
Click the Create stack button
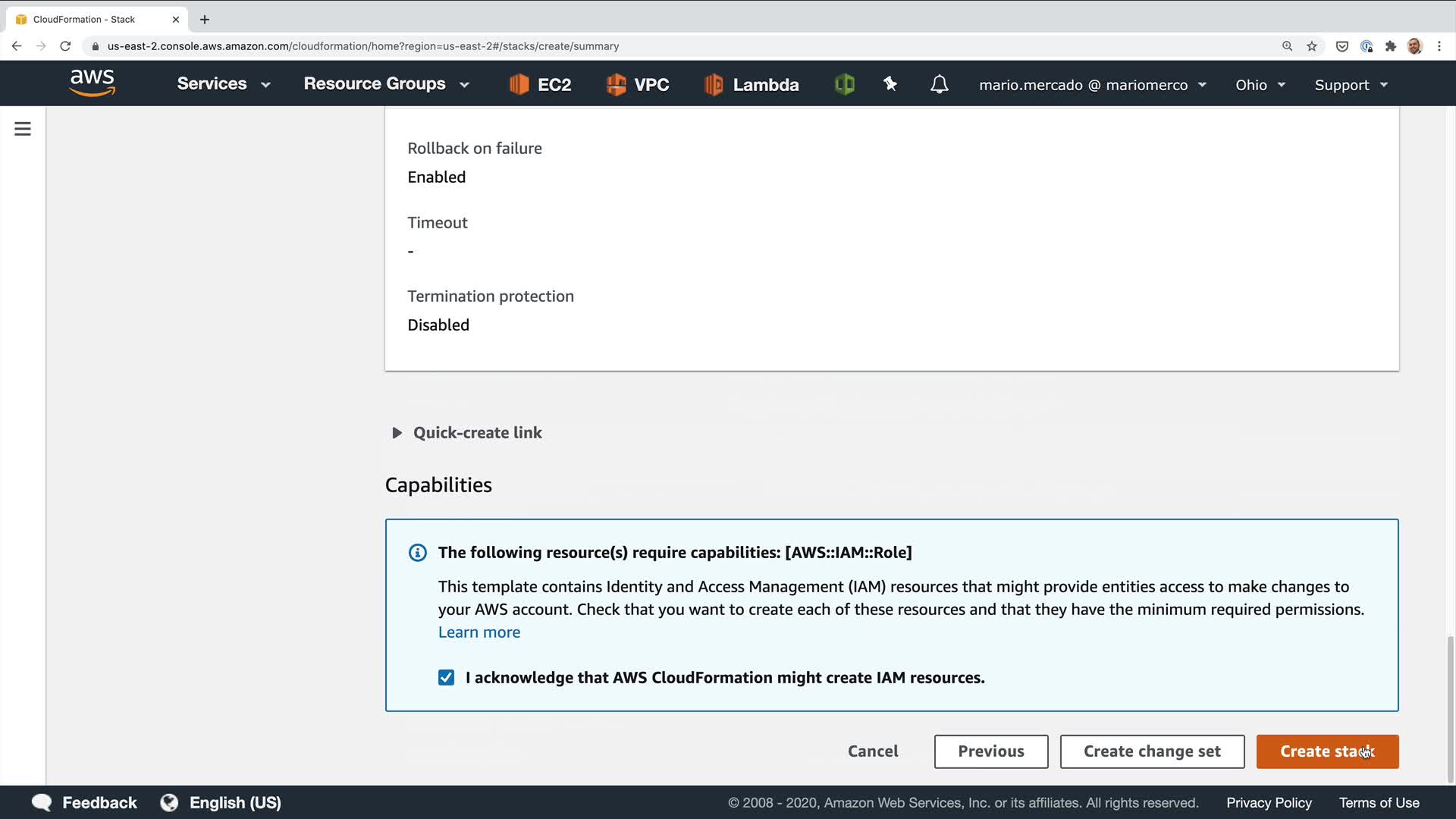pyautogui.click(x=1326, y=752)
